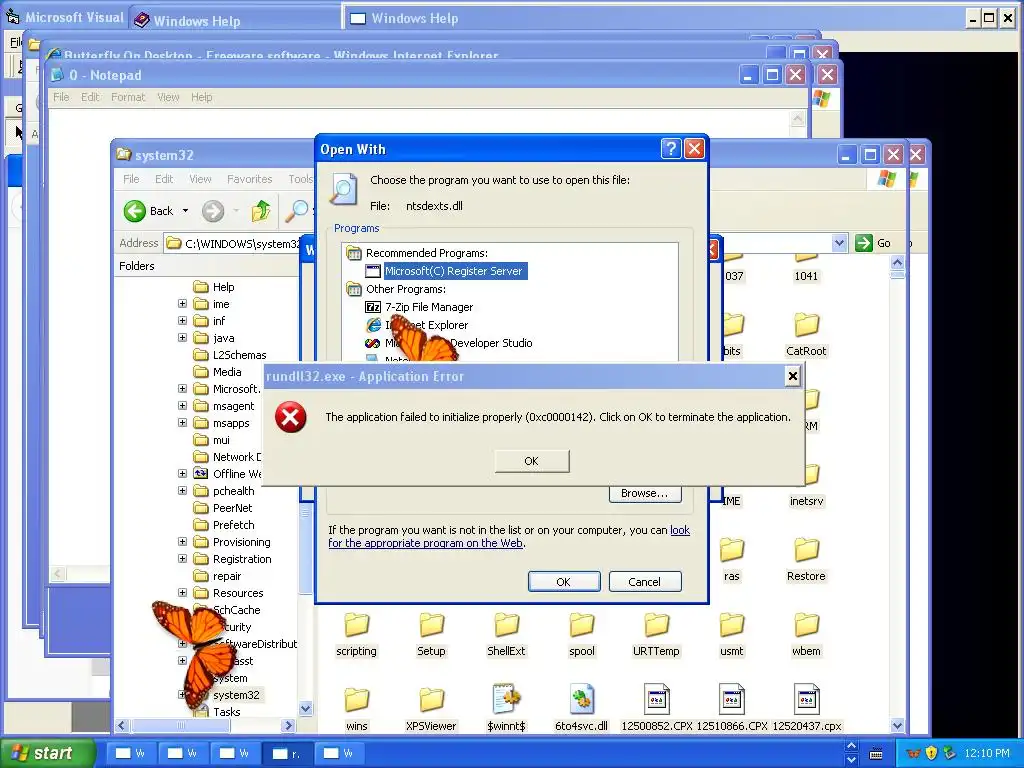Expand the Resources folder tree node

point(183,592)
